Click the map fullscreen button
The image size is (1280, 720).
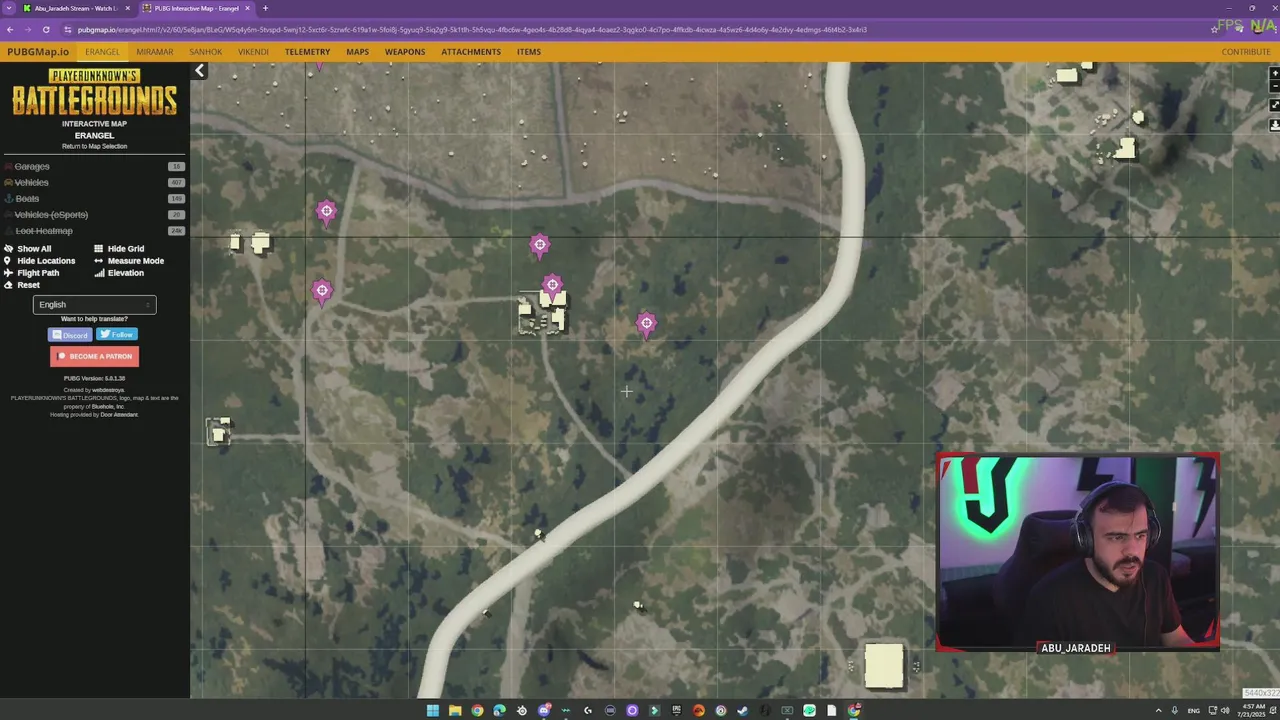tap(1274, 105)
